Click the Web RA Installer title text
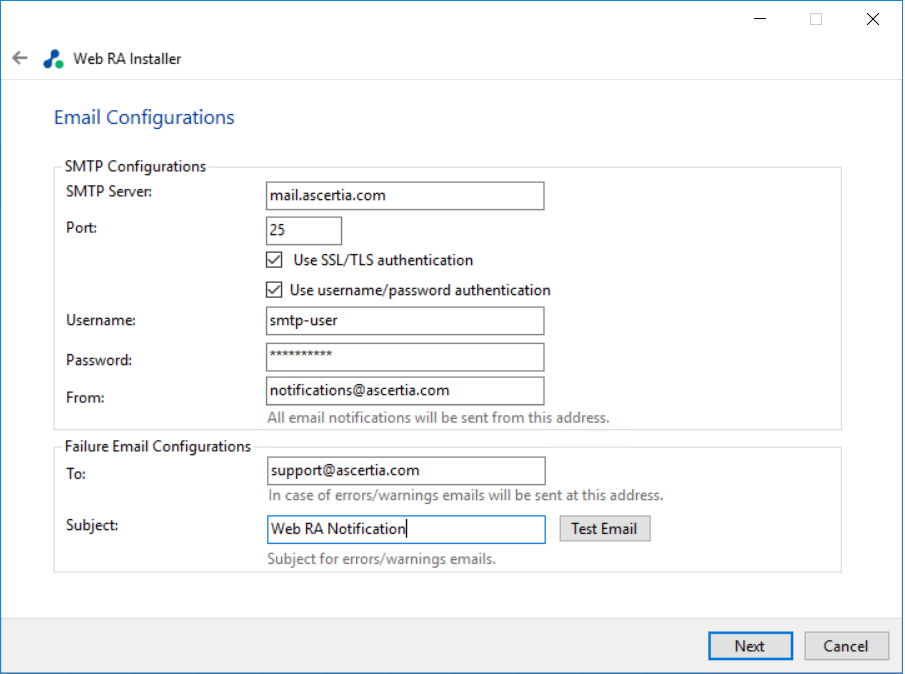905x674 pixels. pos(127,59)
